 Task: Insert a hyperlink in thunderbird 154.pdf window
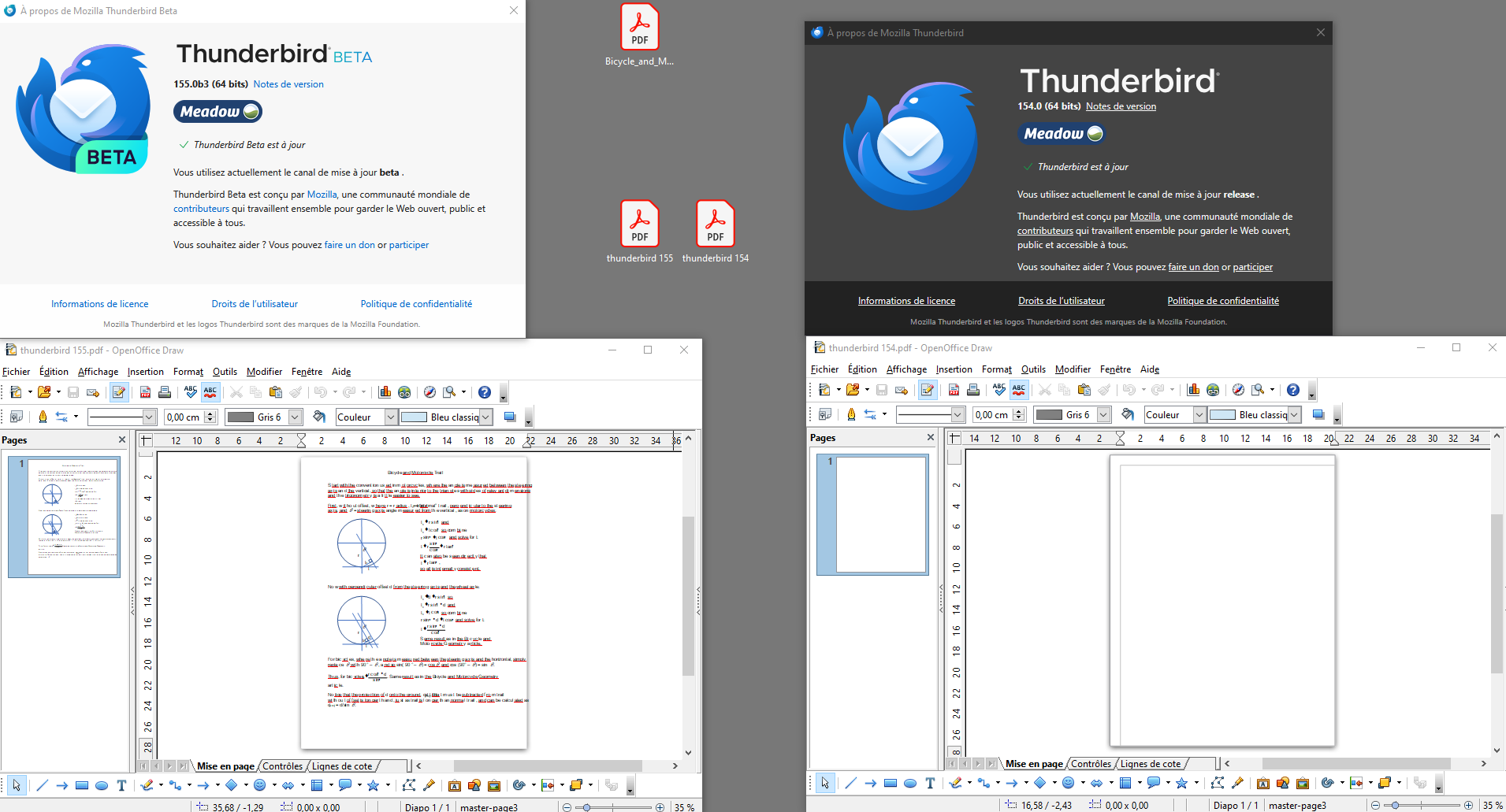tap(1213, 390)
